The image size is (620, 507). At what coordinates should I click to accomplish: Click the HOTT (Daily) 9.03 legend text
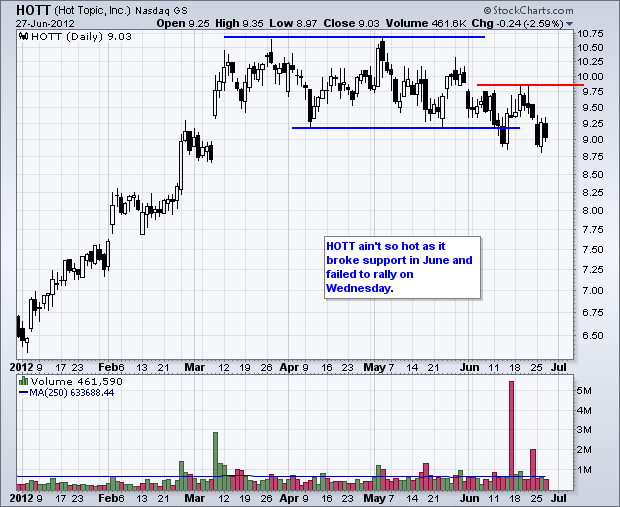(x=81, y=37)
